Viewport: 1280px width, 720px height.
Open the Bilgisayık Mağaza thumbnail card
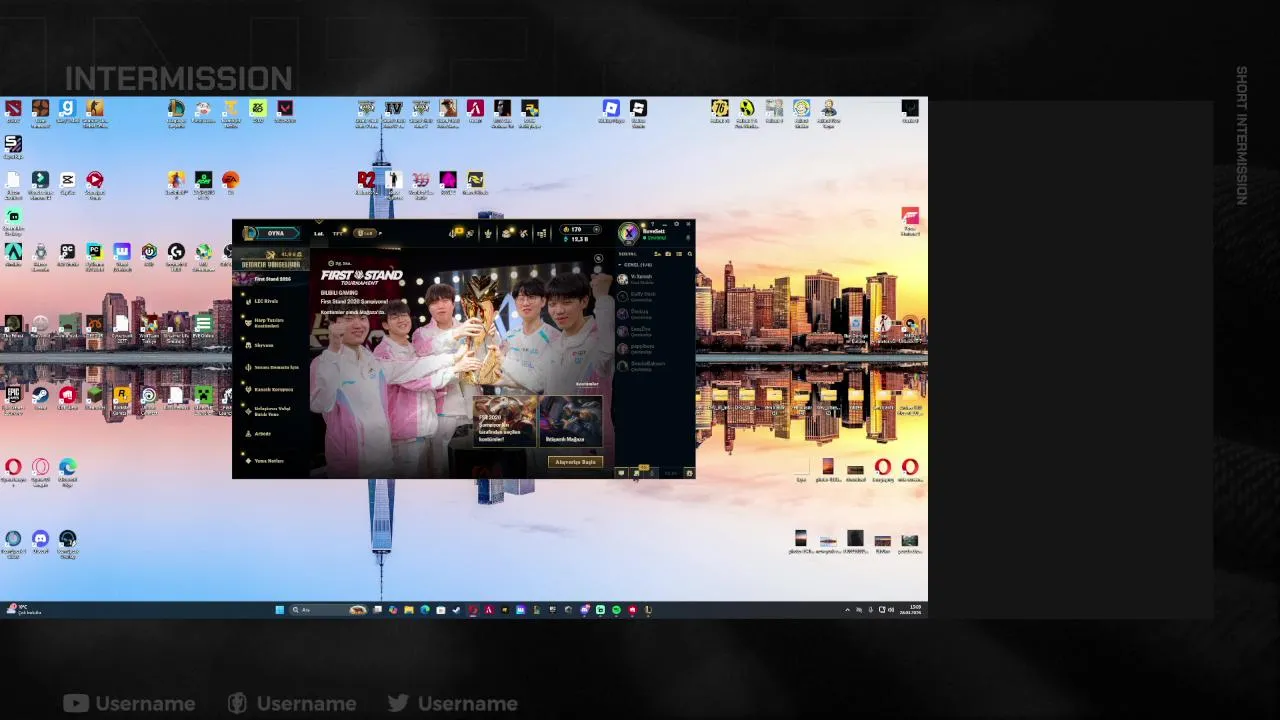[571, 421]
